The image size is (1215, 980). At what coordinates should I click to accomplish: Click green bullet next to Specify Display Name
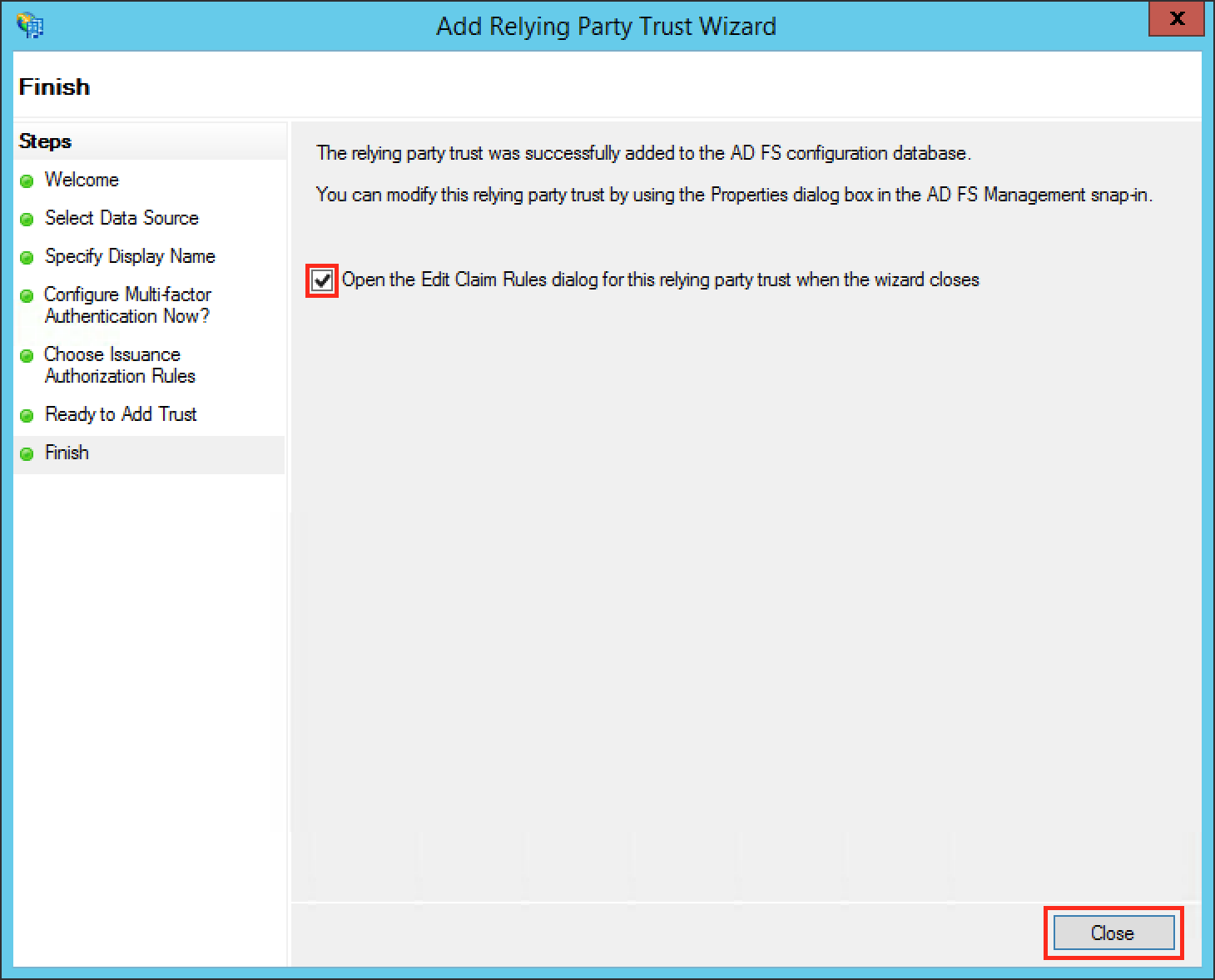[27, 257]
